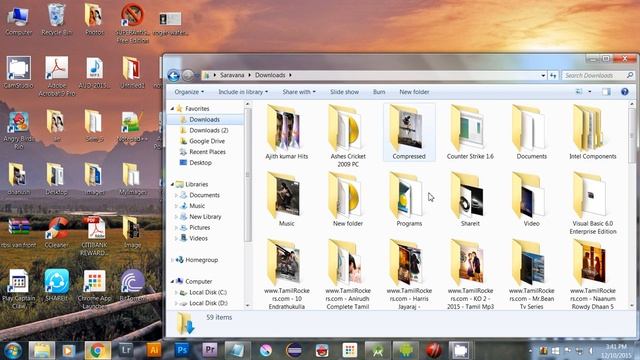Select the Mr.Bean Tv Series folder

point(531,274)
